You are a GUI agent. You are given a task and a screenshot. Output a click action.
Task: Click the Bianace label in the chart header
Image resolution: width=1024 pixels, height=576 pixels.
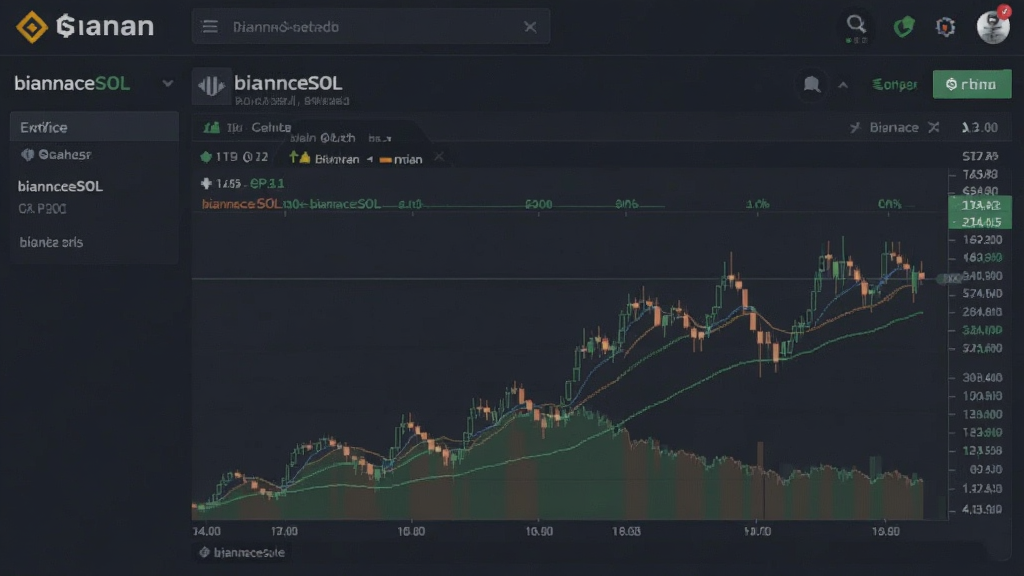[x=894, y=127]
